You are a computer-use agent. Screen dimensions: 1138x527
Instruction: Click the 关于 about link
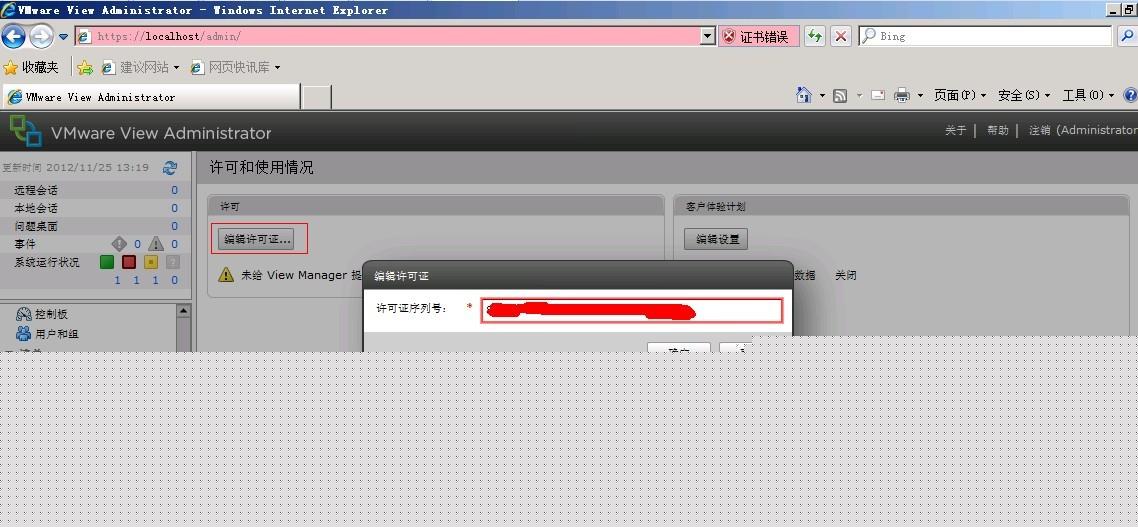point(955,131)
